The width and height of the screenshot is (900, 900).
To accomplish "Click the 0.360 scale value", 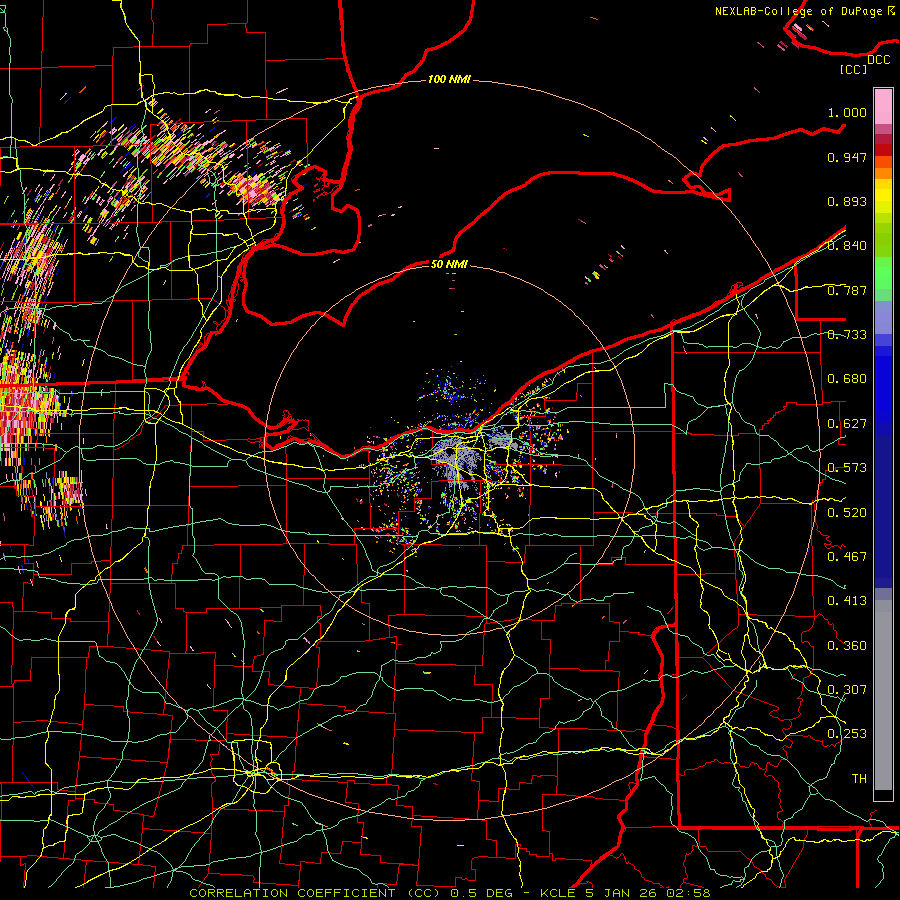I will (x=847, y=646).
